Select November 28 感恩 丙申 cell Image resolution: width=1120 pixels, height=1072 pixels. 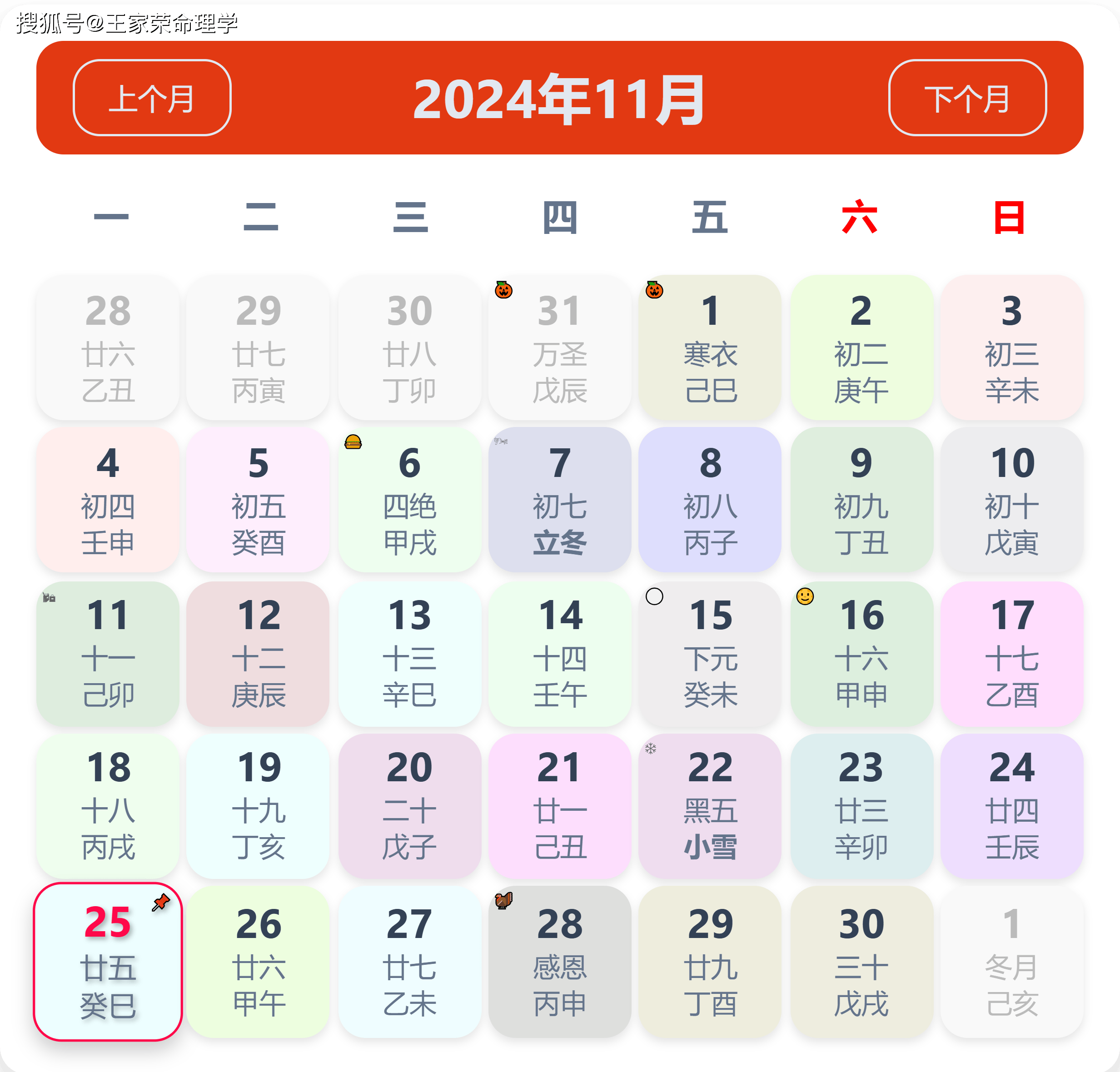560,962
